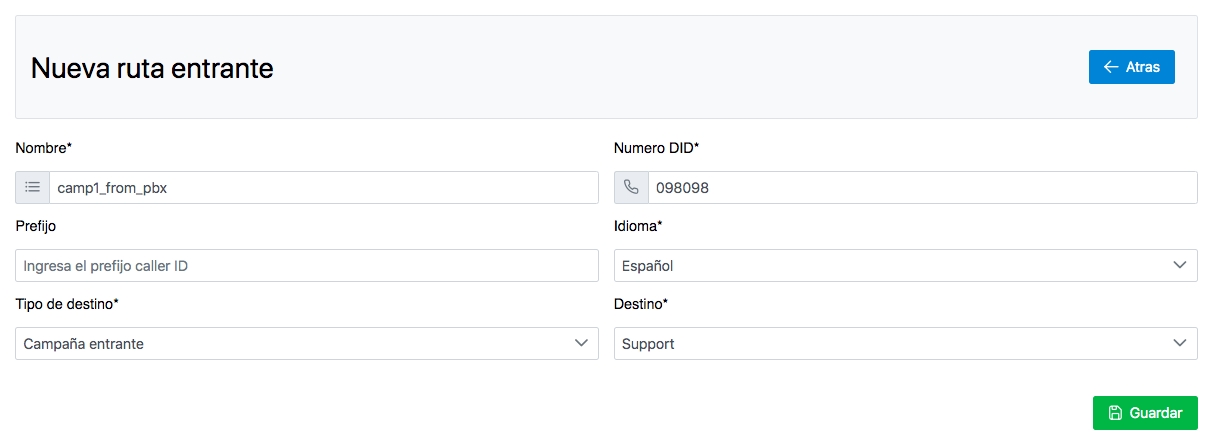Click the Nombre* field label
This screenshot has height=437, width=1216.
pyautogui.click(x=44, y=148)
